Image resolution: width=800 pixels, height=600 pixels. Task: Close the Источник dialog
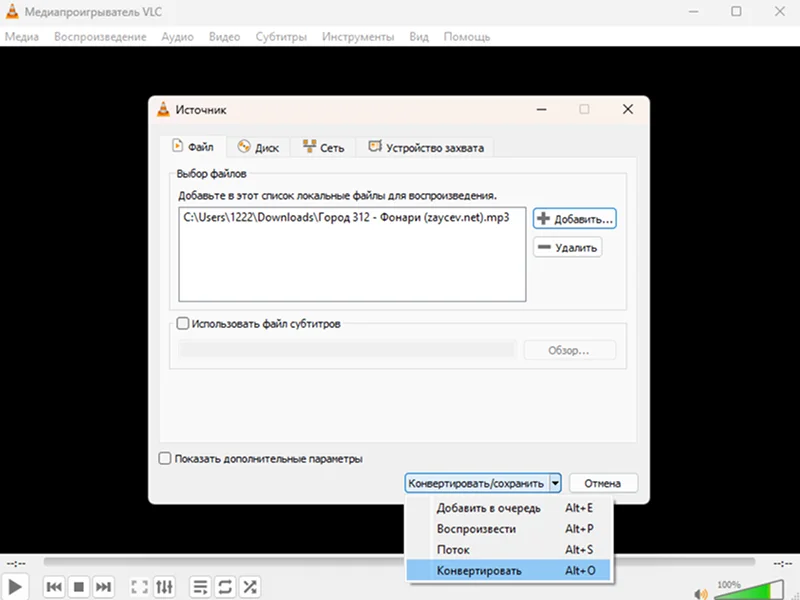(x=628, y=109)
